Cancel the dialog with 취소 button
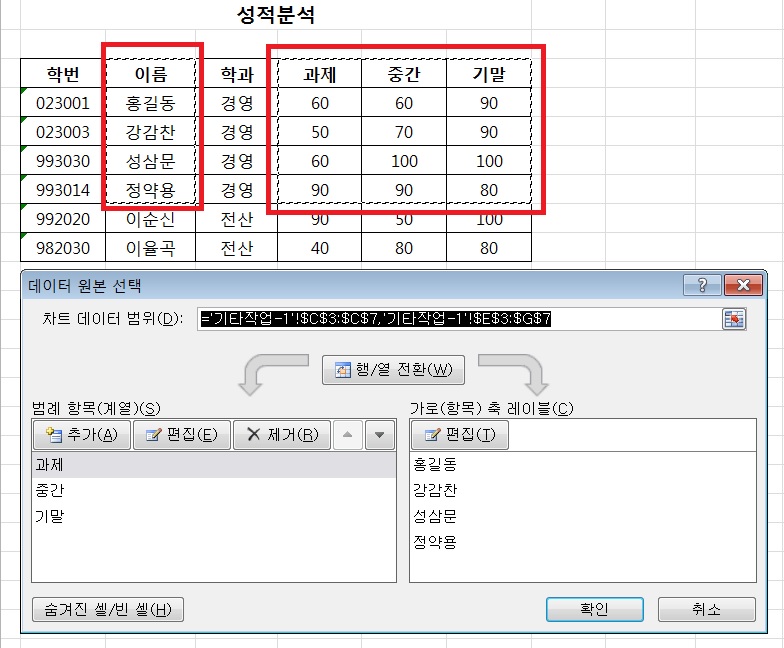The image size is (784, 648). pos(705,609)
